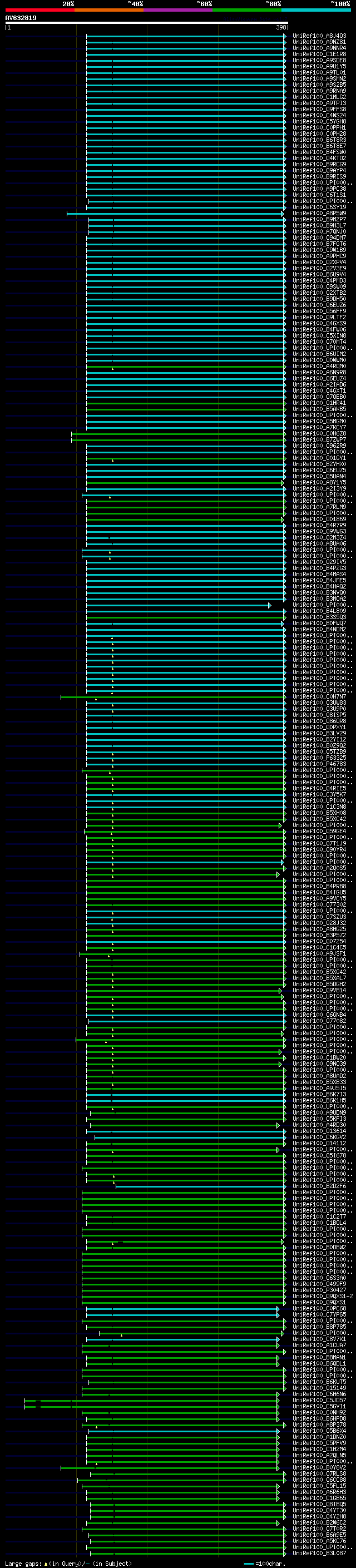Viewport: 356px width, 1568px height.
Task: Select hit label UniRef100_Q7QEB0
Action: click(319, 397)
